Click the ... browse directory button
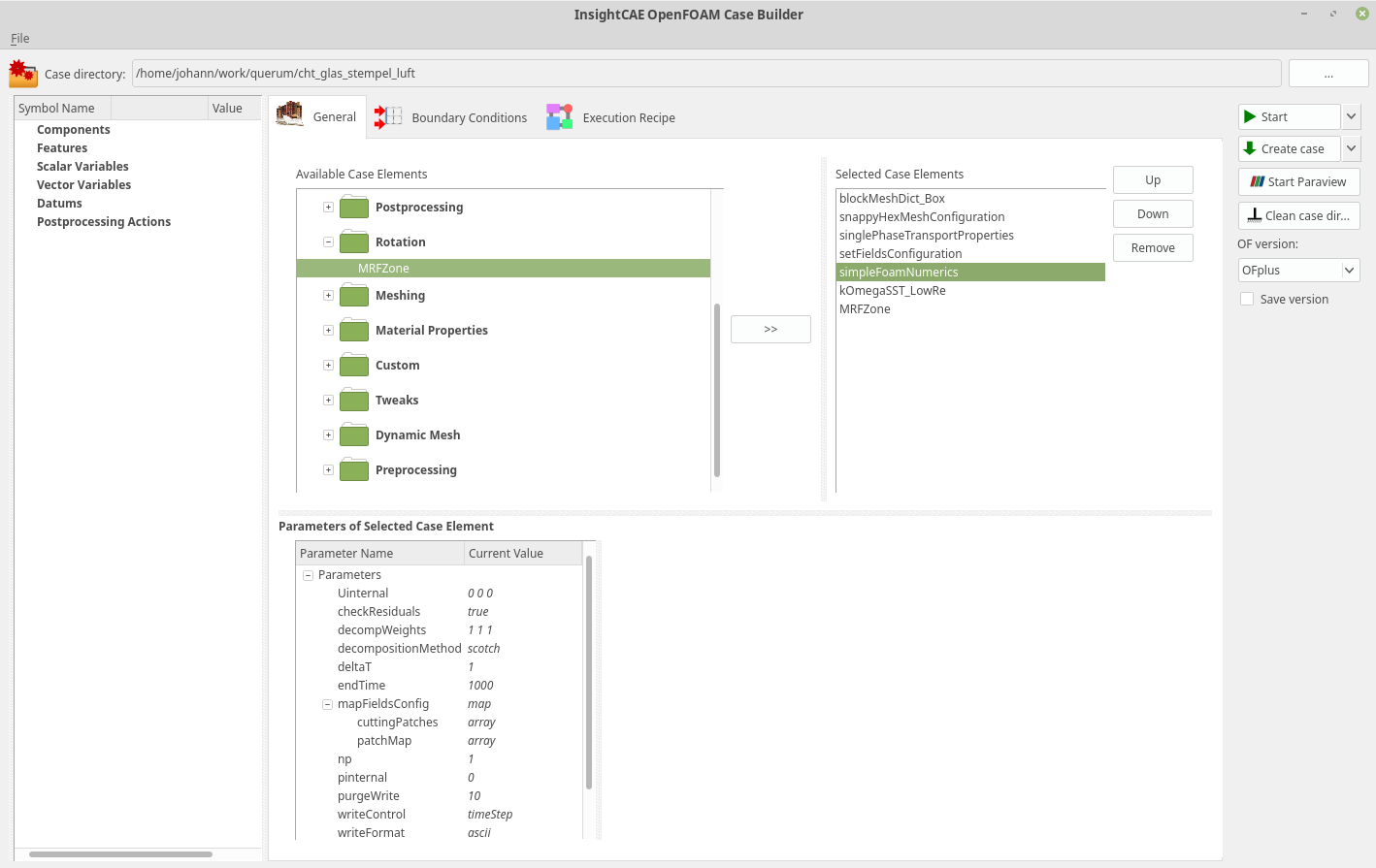 [x=1328, y=74]
